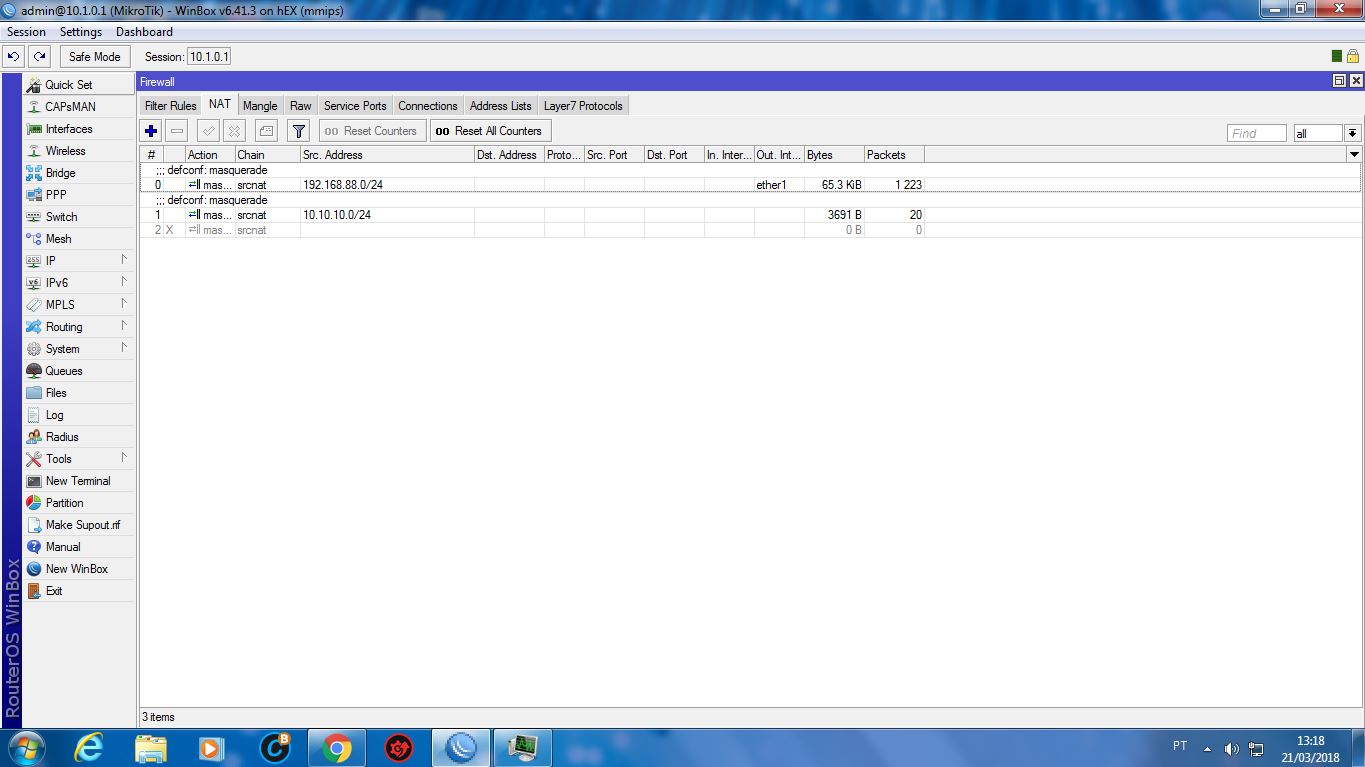Viewport: 1365px width, 767px height.
Task: Open the Radius section
Action: [x=79, y=437]
